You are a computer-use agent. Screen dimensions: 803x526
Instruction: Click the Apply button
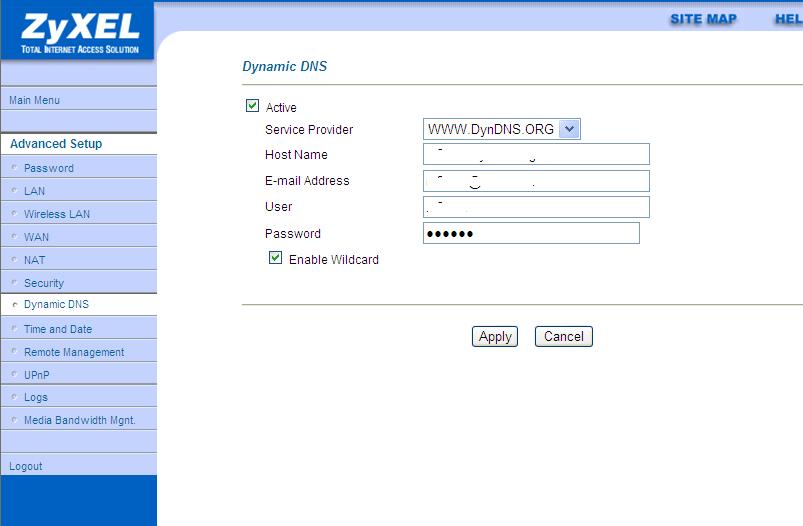click(495, 337)
